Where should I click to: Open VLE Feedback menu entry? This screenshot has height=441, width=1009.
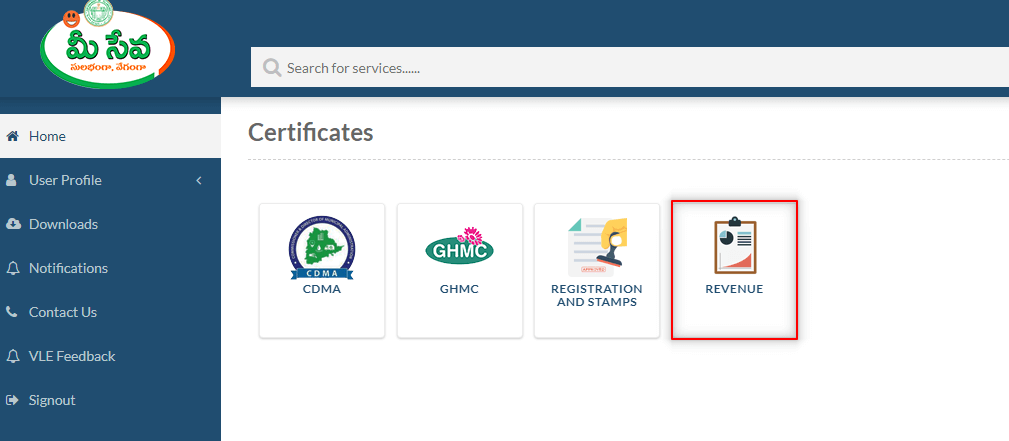pyautogui.click(x=110, y=356)
